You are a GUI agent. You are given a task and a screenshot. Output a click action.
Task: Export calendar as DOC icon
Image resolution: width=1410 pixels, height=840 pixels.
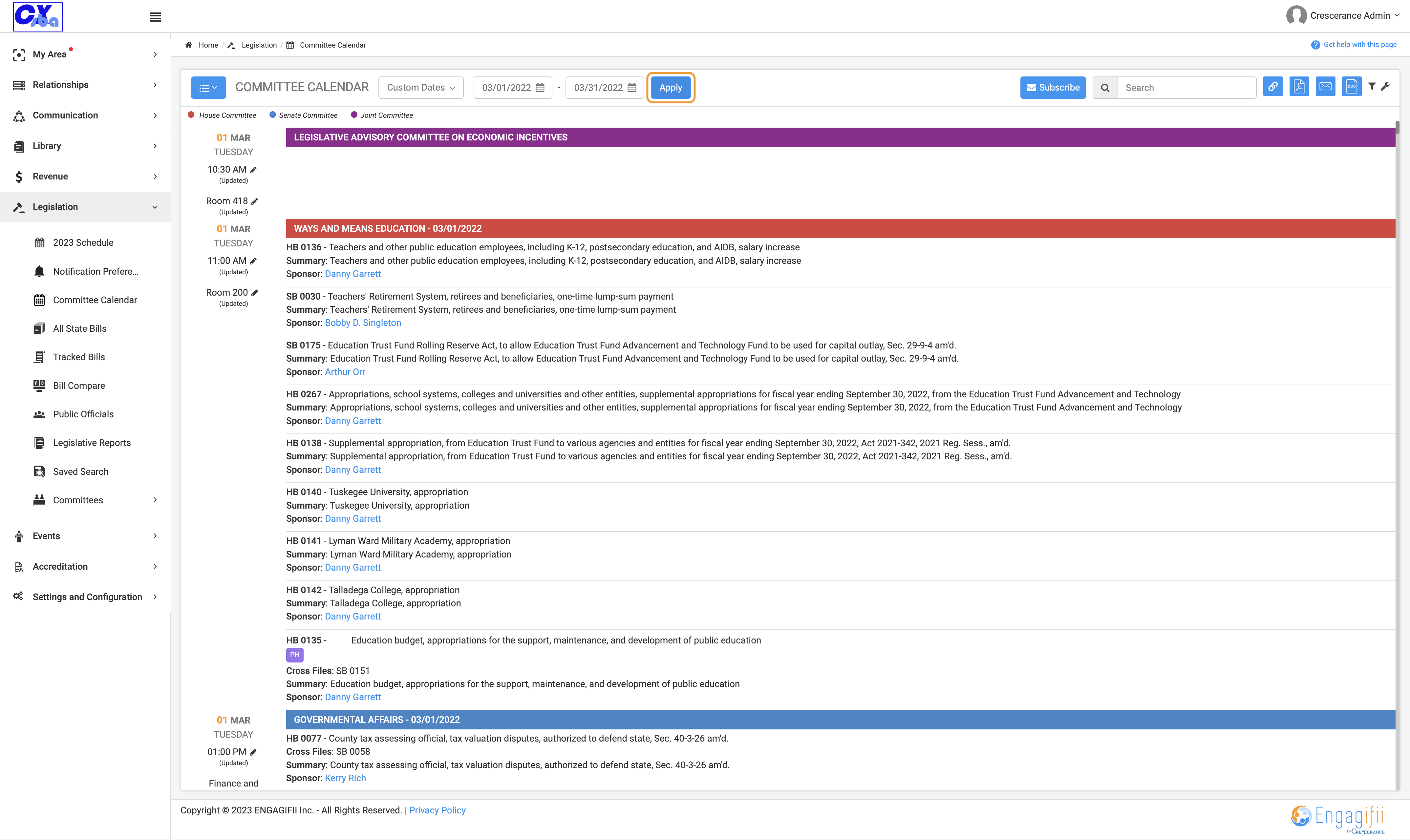click(x=1352, y=87)
